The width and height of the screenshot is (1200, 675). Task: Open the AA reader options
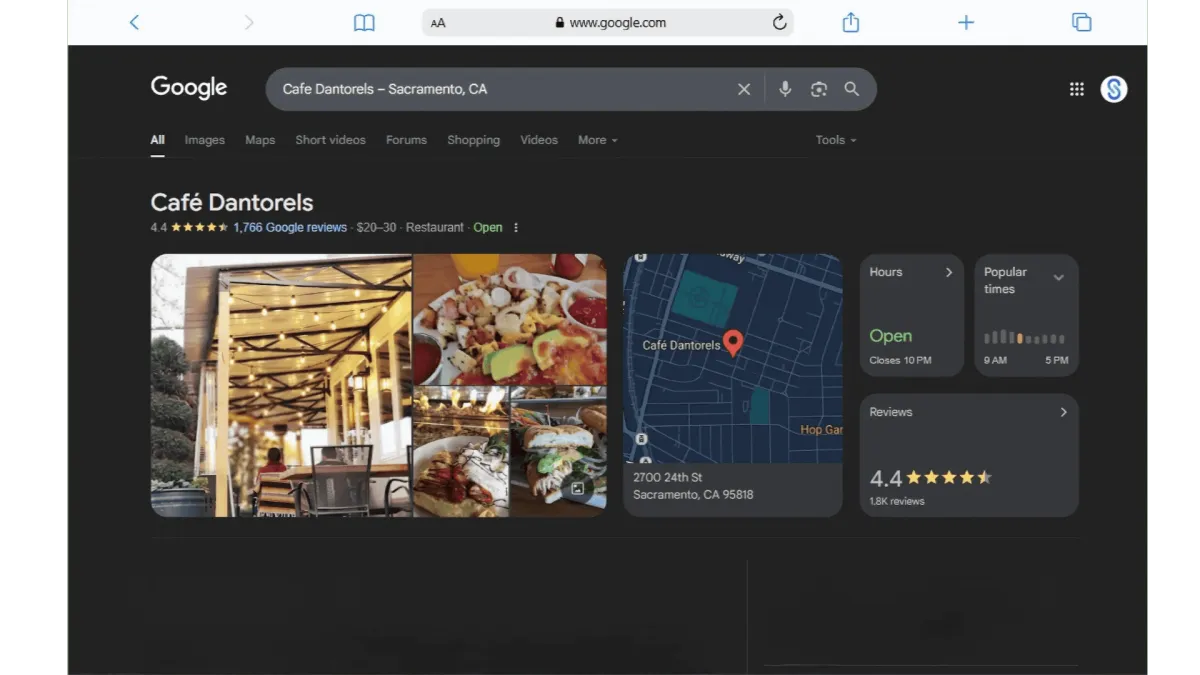438,23
